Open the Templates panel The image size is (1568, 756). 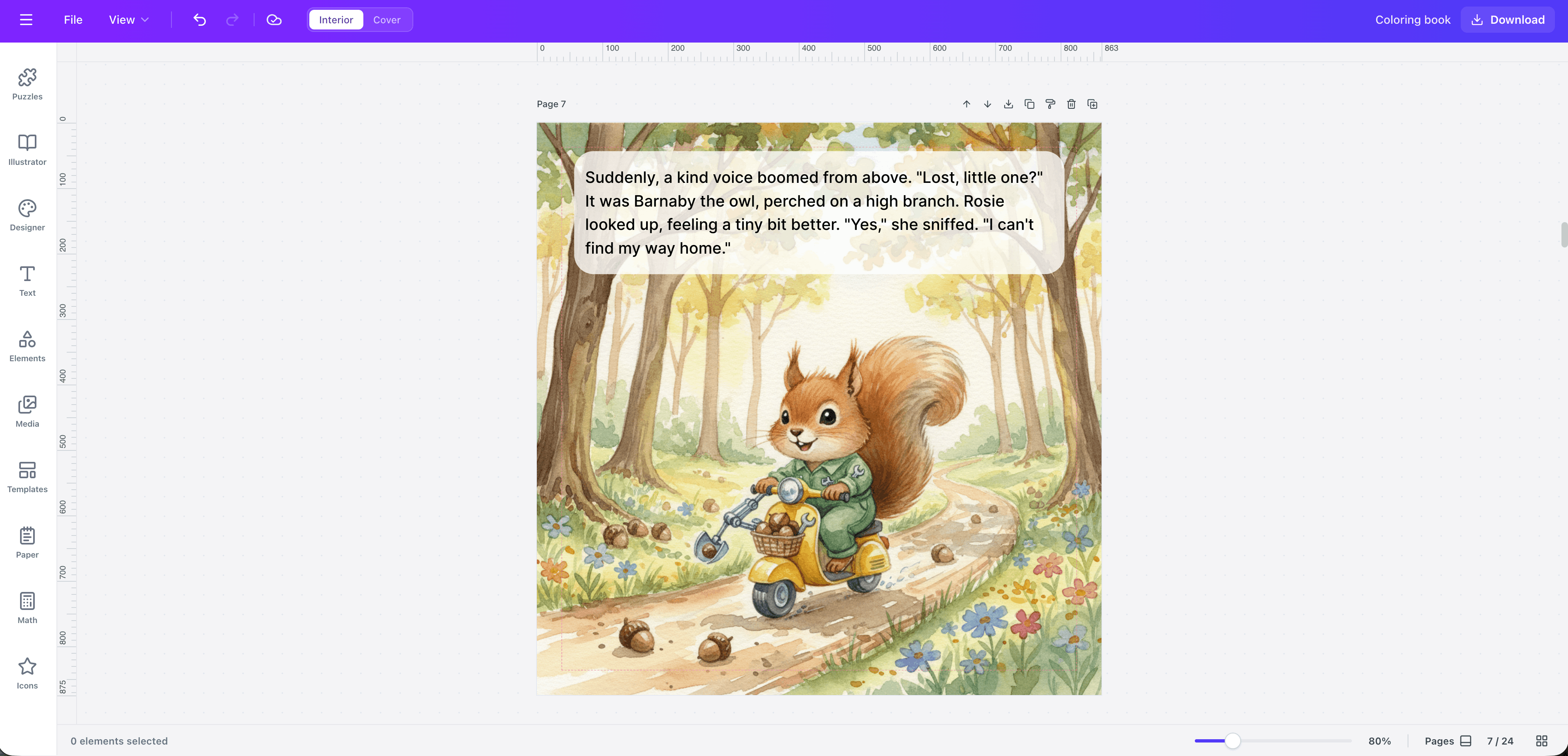(x=27, y=478)
